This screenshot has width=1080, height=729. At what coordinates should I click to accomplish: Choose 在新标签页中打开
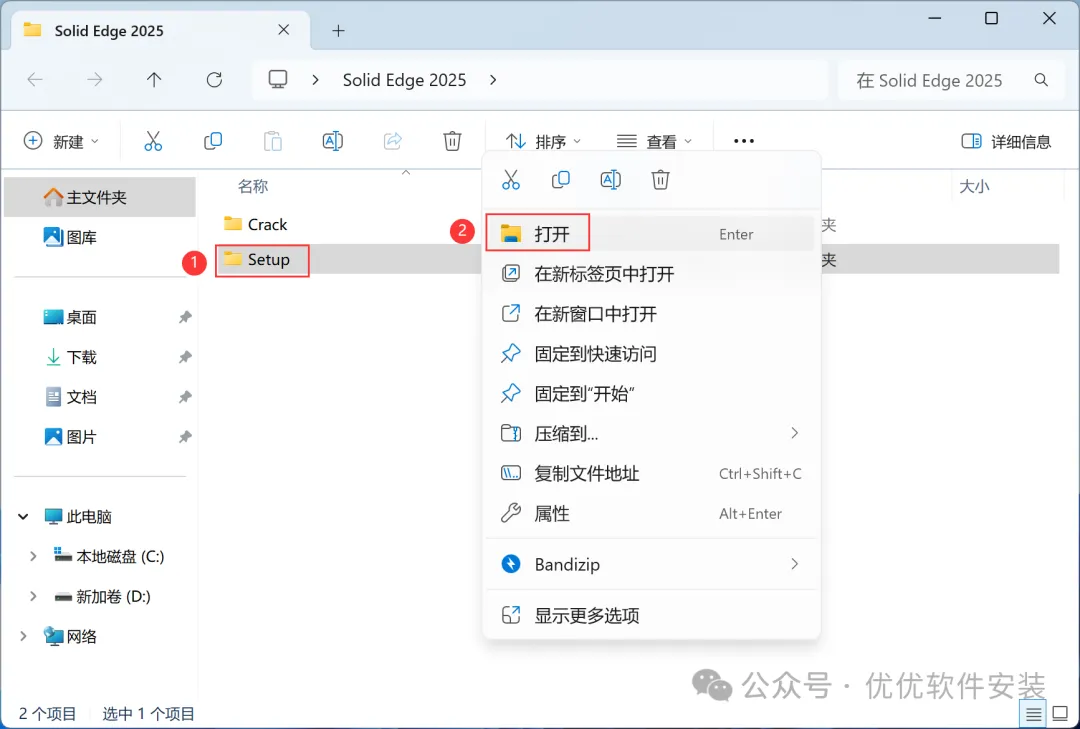click(651, 274)
